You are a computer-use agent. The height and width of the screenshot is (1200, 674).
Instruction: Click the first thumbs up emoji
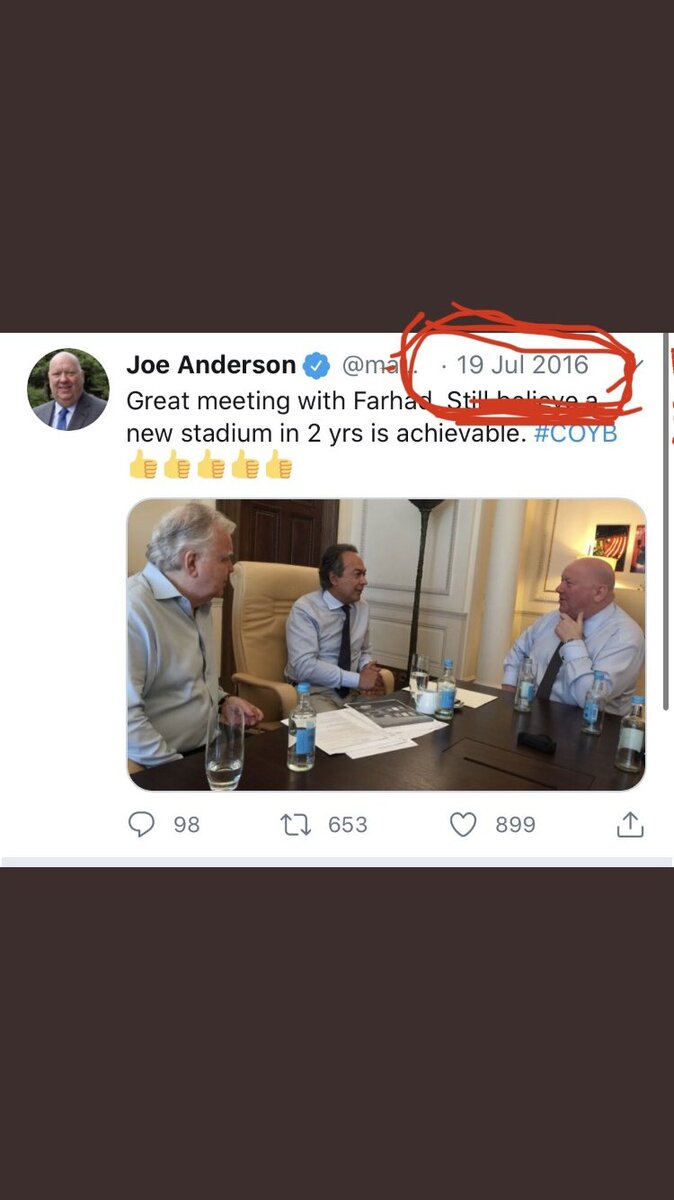tap(142, 464)
